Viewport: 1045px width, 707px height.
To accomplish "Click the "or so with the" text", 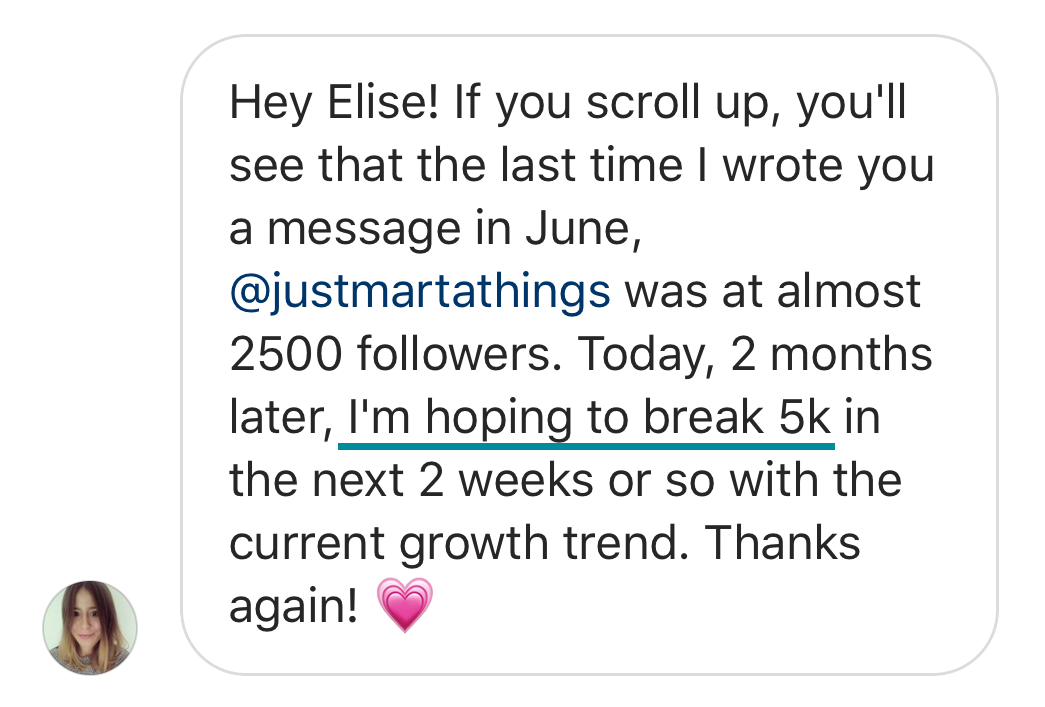I will click(731, 480).
